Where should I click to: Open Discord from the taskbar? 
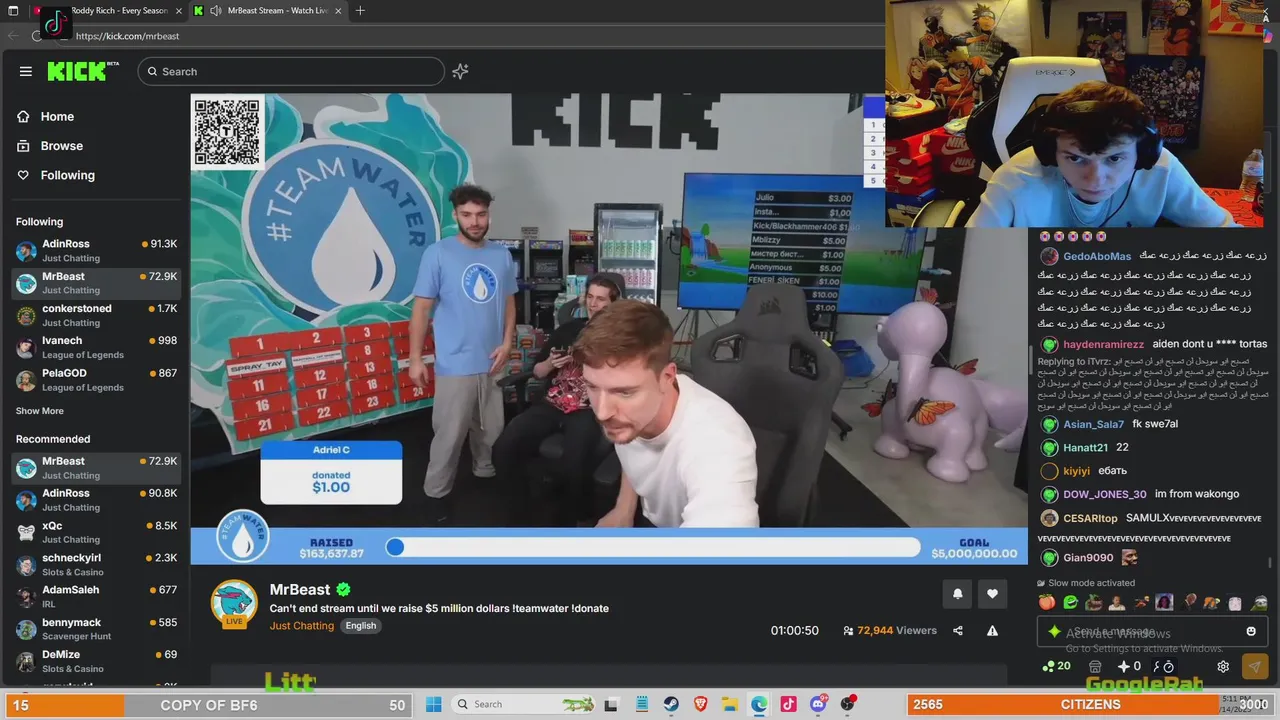818,704
